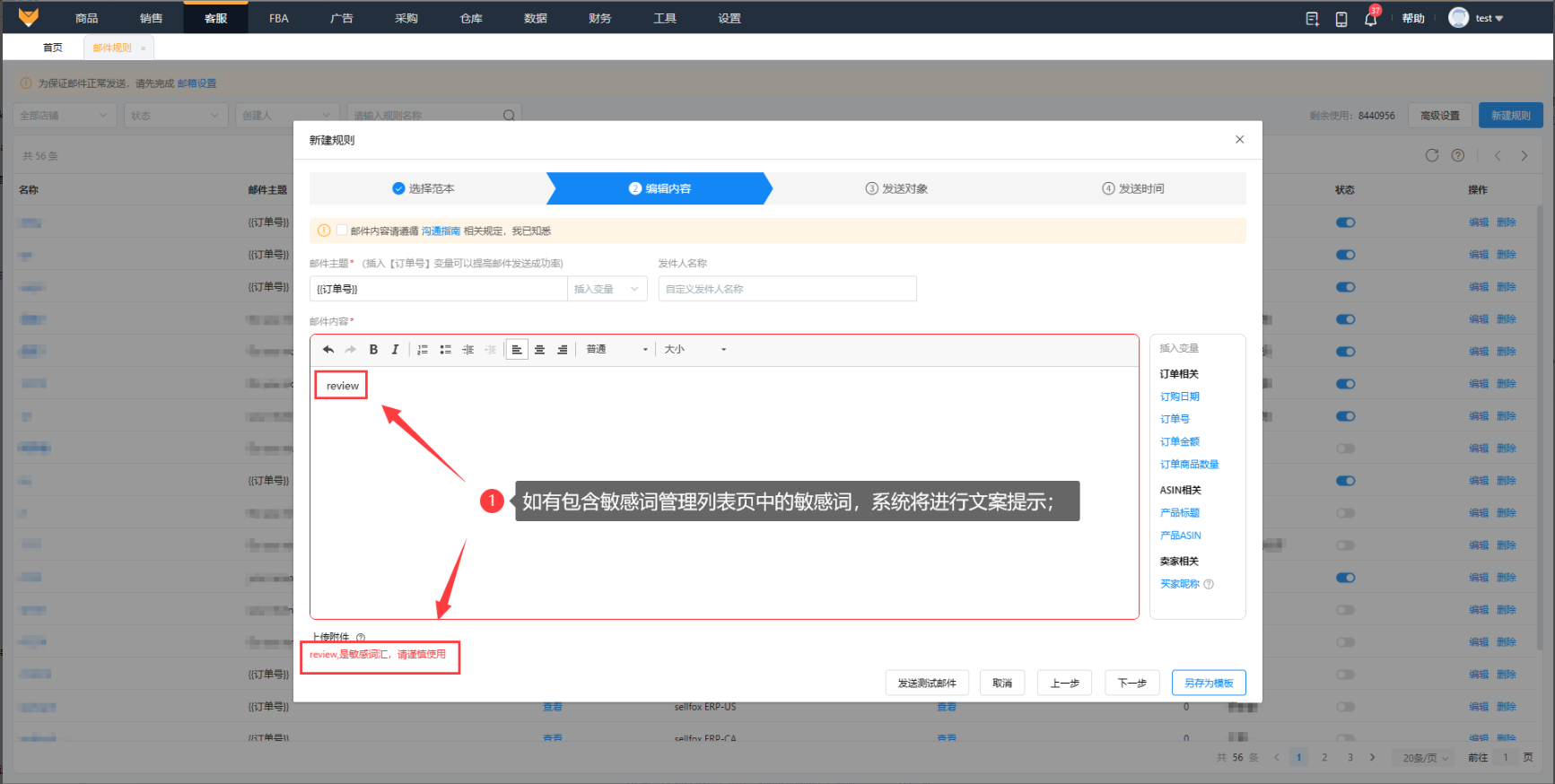Go to page 2 of the rules list
The width and height of the screenshot is (1555, 784).
[1324, 758]
